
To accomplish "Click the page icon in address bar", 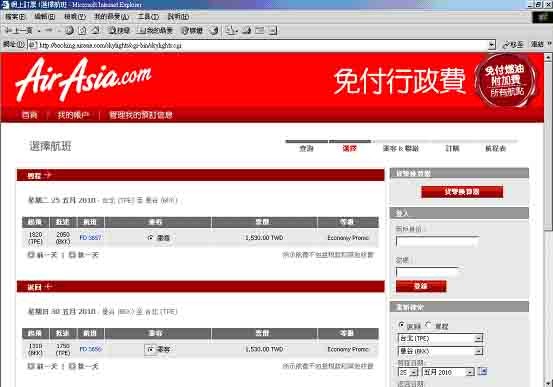I will click(x=33, y=45).
